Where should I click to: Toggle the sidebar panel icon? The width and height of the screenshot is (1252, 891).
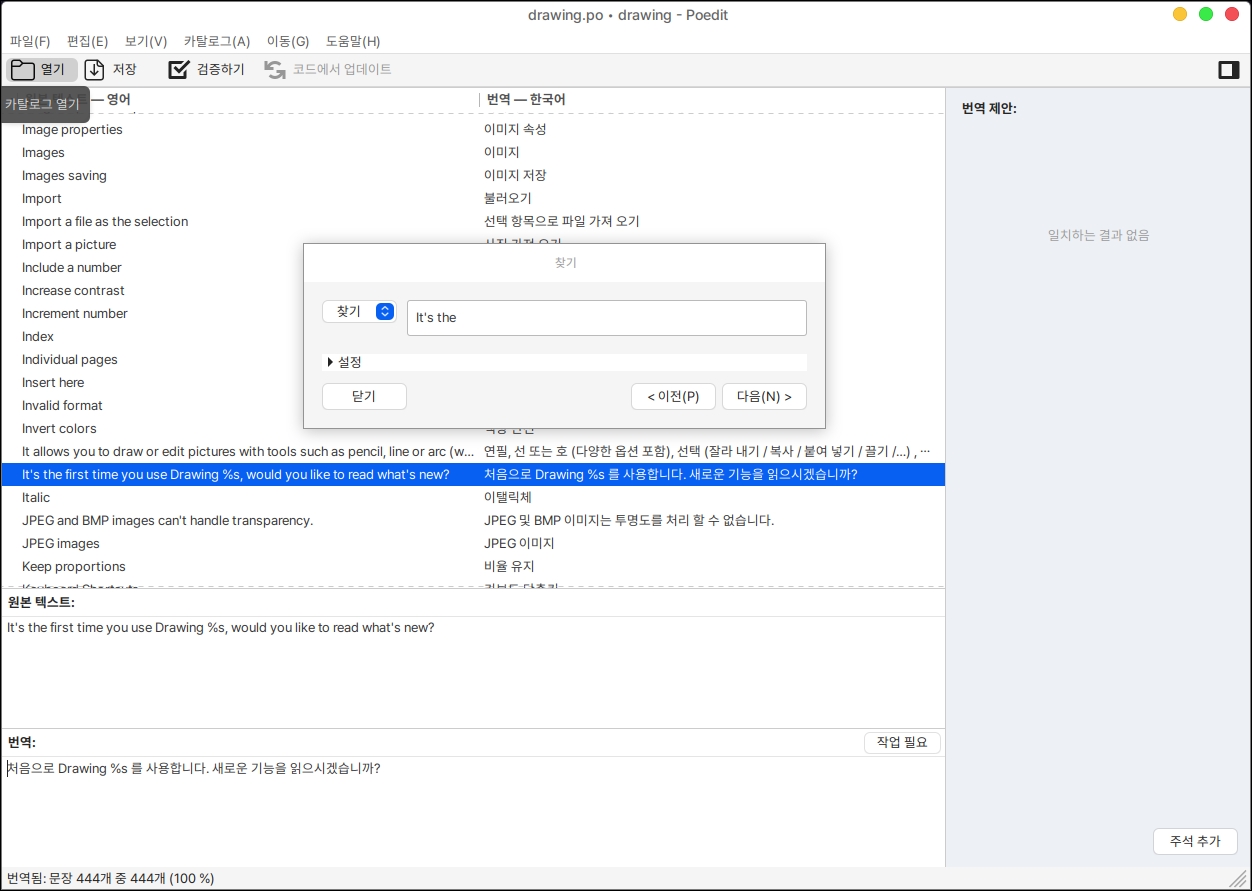coord(1228,70)
